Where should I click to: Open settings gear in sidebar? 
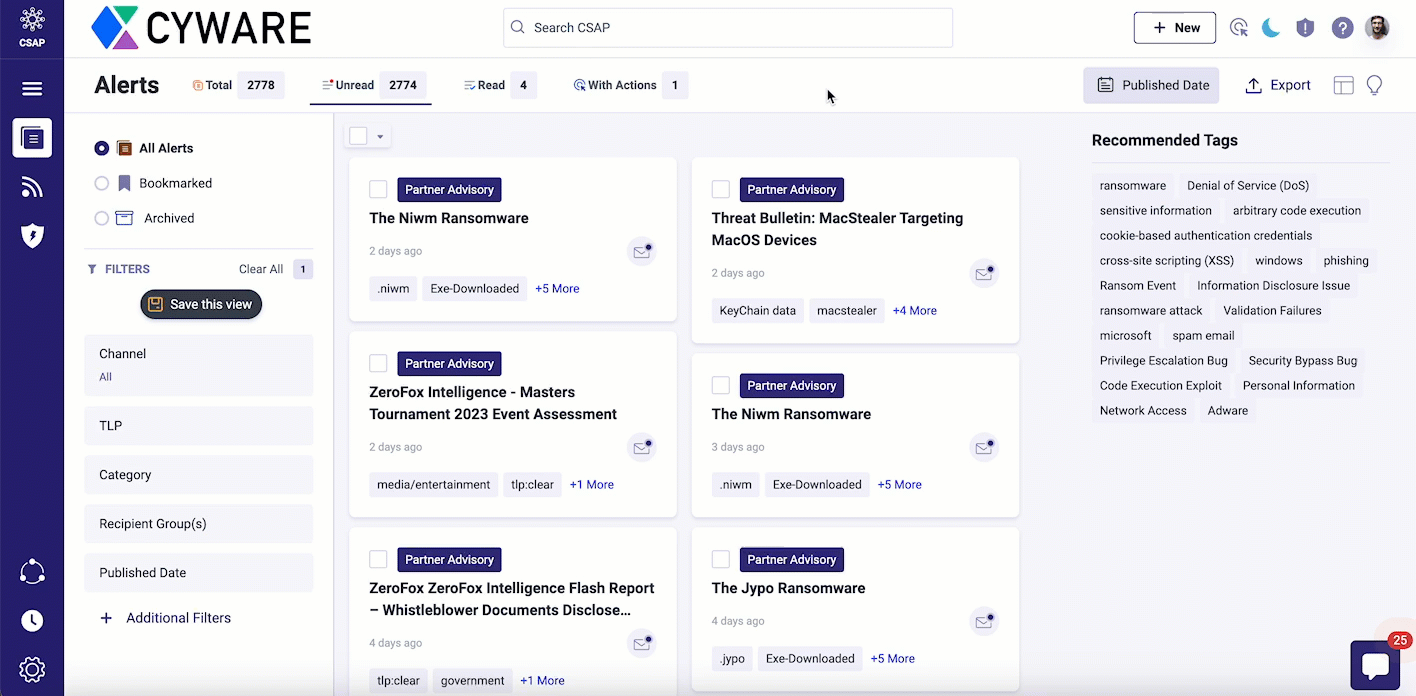click(32, 669)
